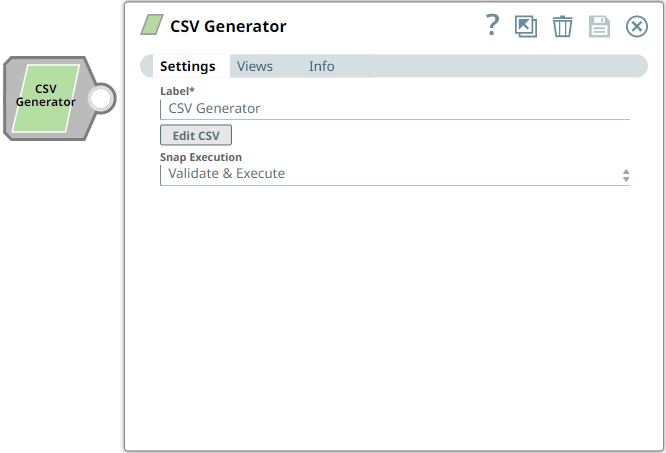
Task: Click the "Label*" field caption
Action: pyautogui.click(x=177, y=90)
